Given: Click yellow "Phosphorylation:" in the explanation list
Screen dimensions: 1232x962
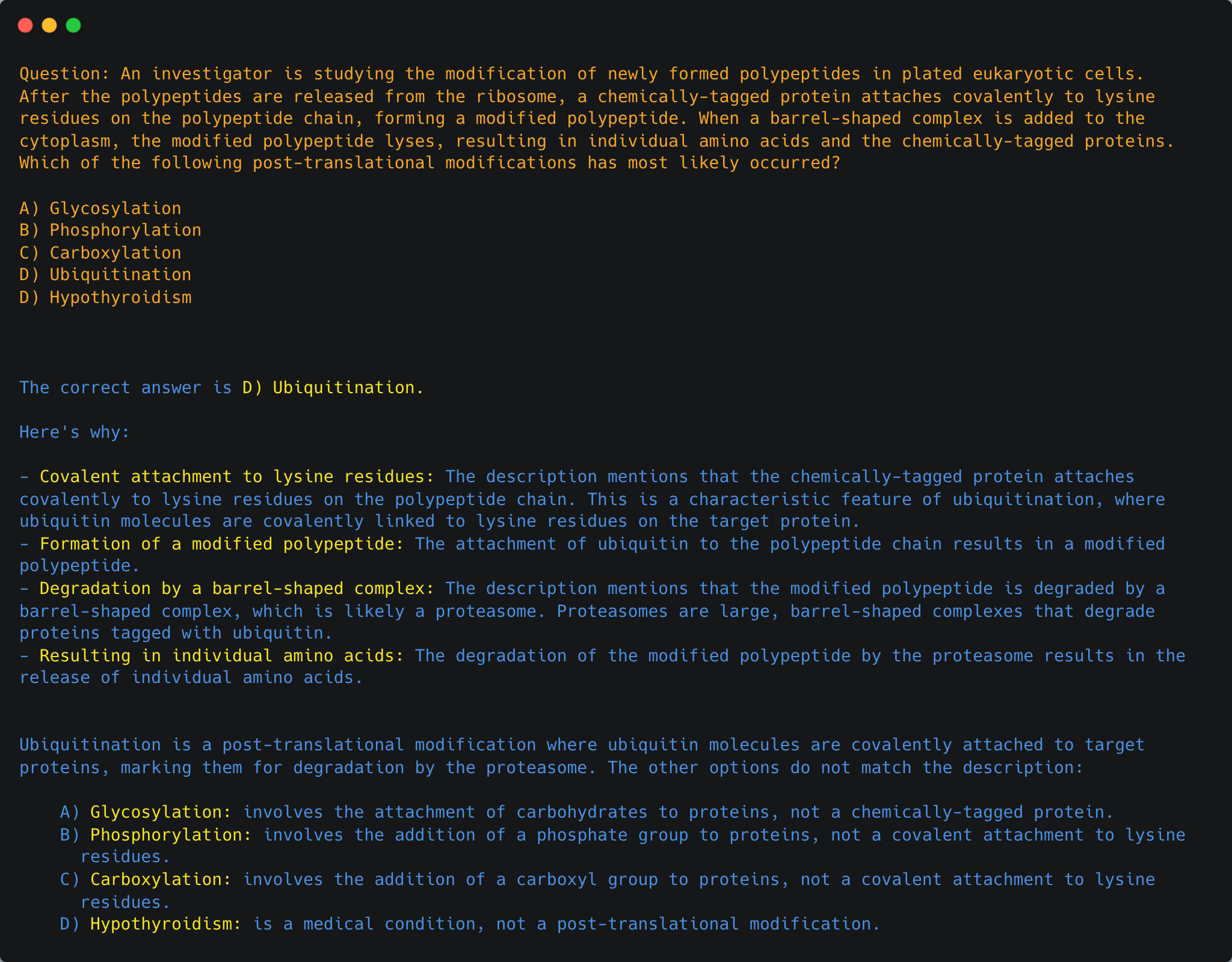Looking at the screenshot, I should tap(171, 835).
